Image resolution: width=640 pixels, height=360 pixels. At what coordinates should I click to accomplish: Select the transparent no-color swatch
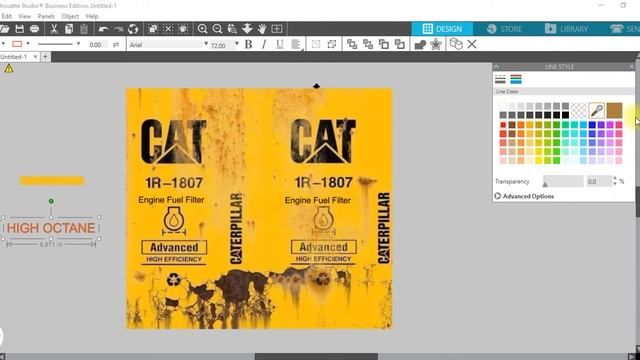click(578, 111)
